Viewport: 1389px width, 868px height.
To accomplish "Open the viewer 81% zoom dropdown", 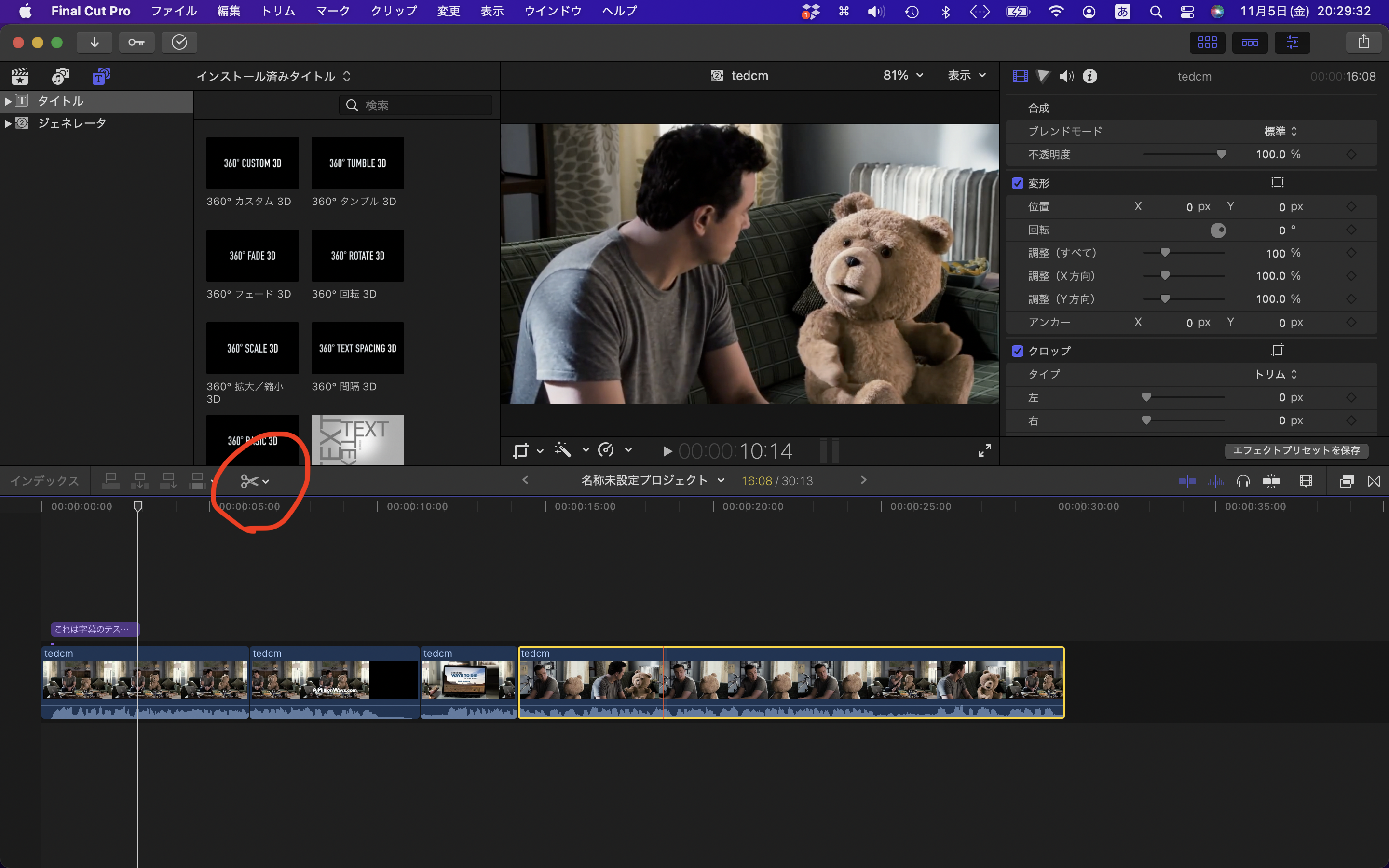I will [903, 75].
